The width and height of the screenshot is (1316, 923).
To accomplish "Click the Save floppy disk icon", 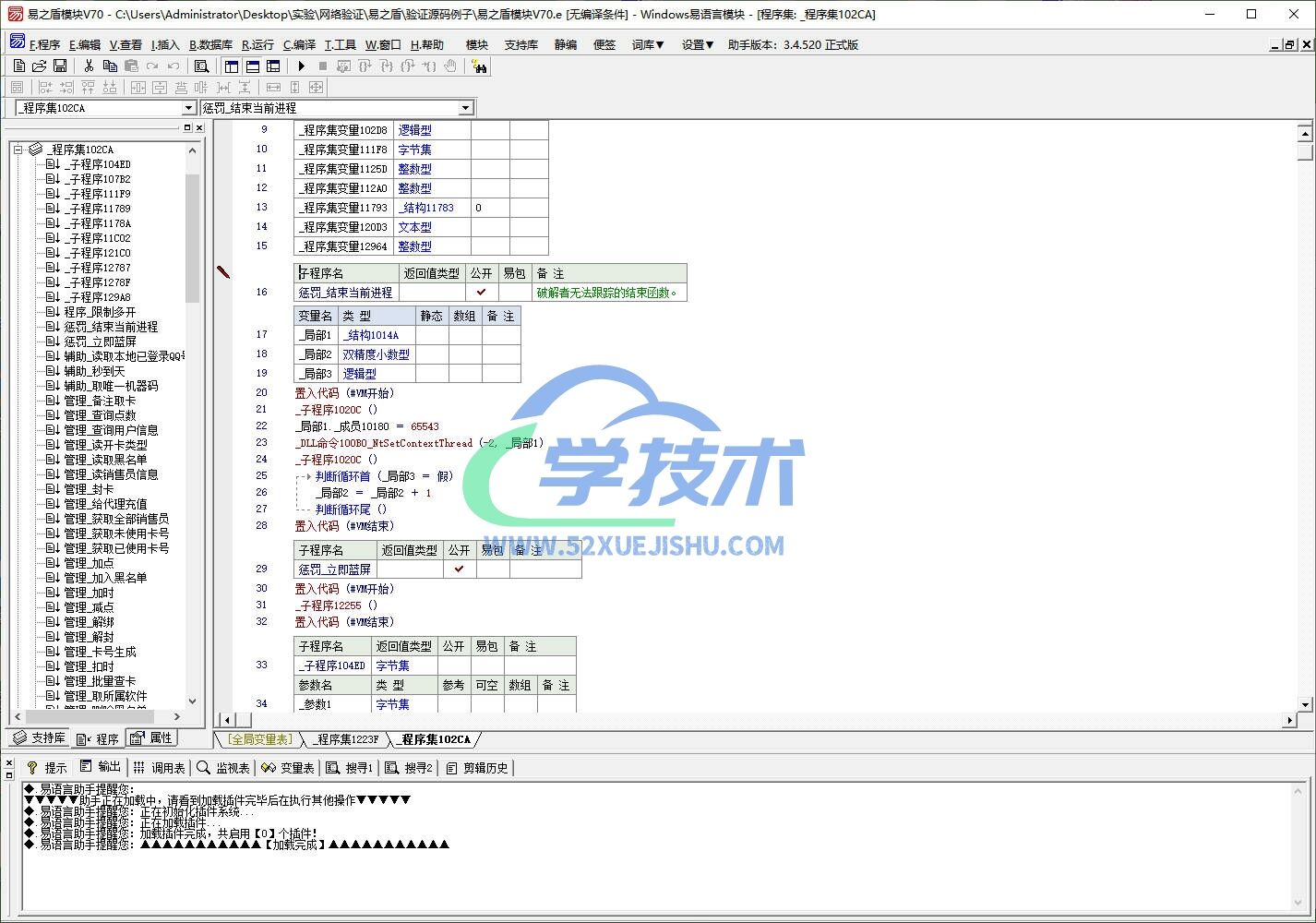I will point(60,66).
